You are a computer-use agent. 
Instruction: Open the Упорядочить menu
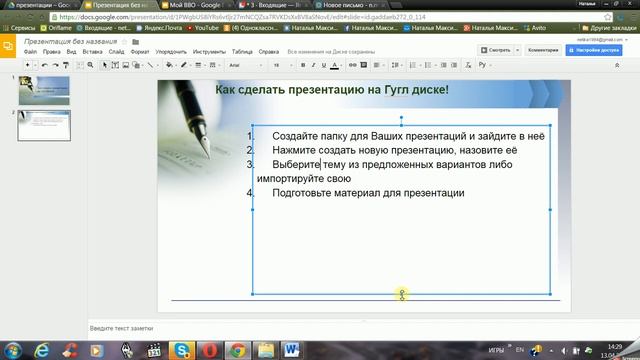171,52
